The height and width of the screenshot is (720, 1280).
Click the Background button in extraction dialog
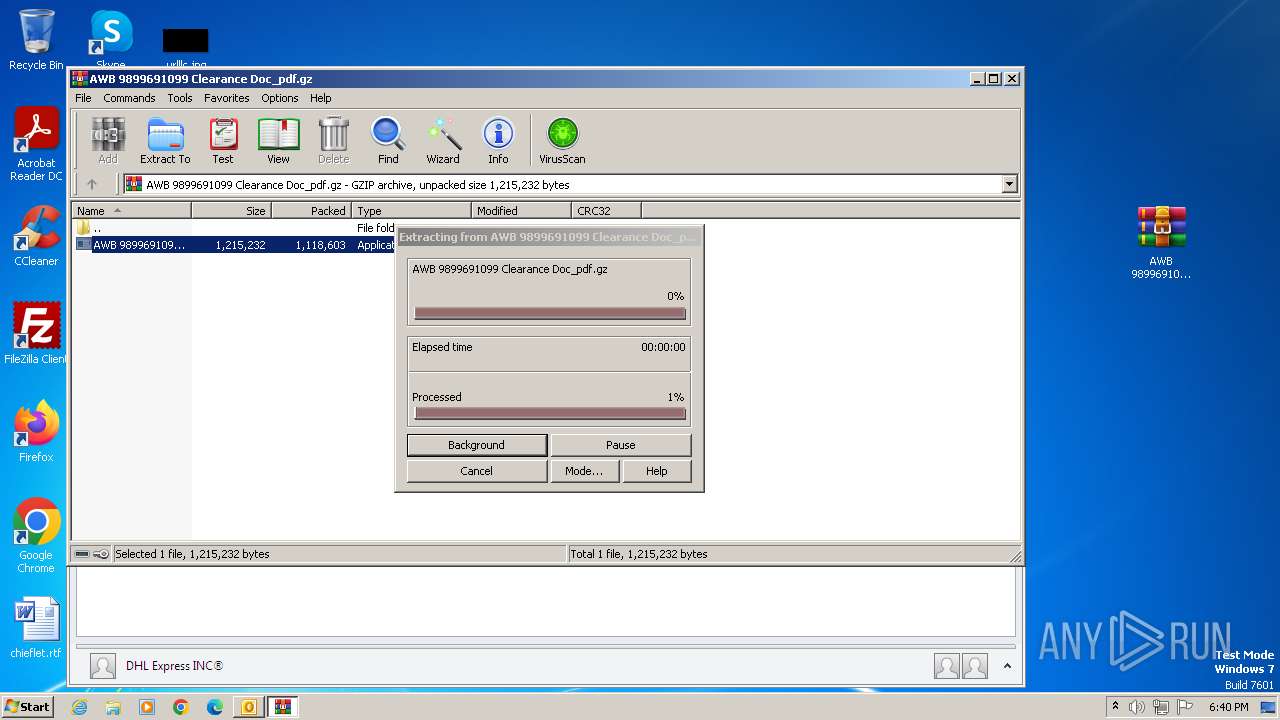(x=477, y=445)
